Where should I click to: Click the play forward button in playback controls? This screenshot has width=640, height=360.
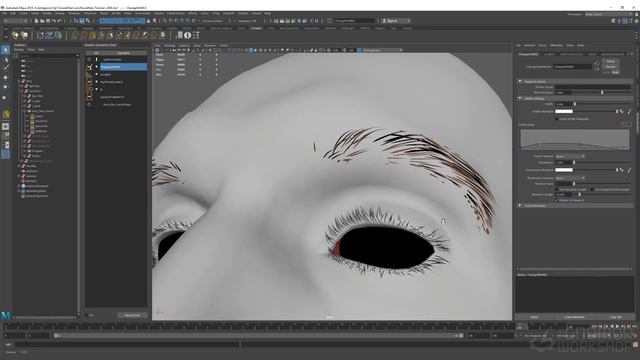click(x=618, y=327)
